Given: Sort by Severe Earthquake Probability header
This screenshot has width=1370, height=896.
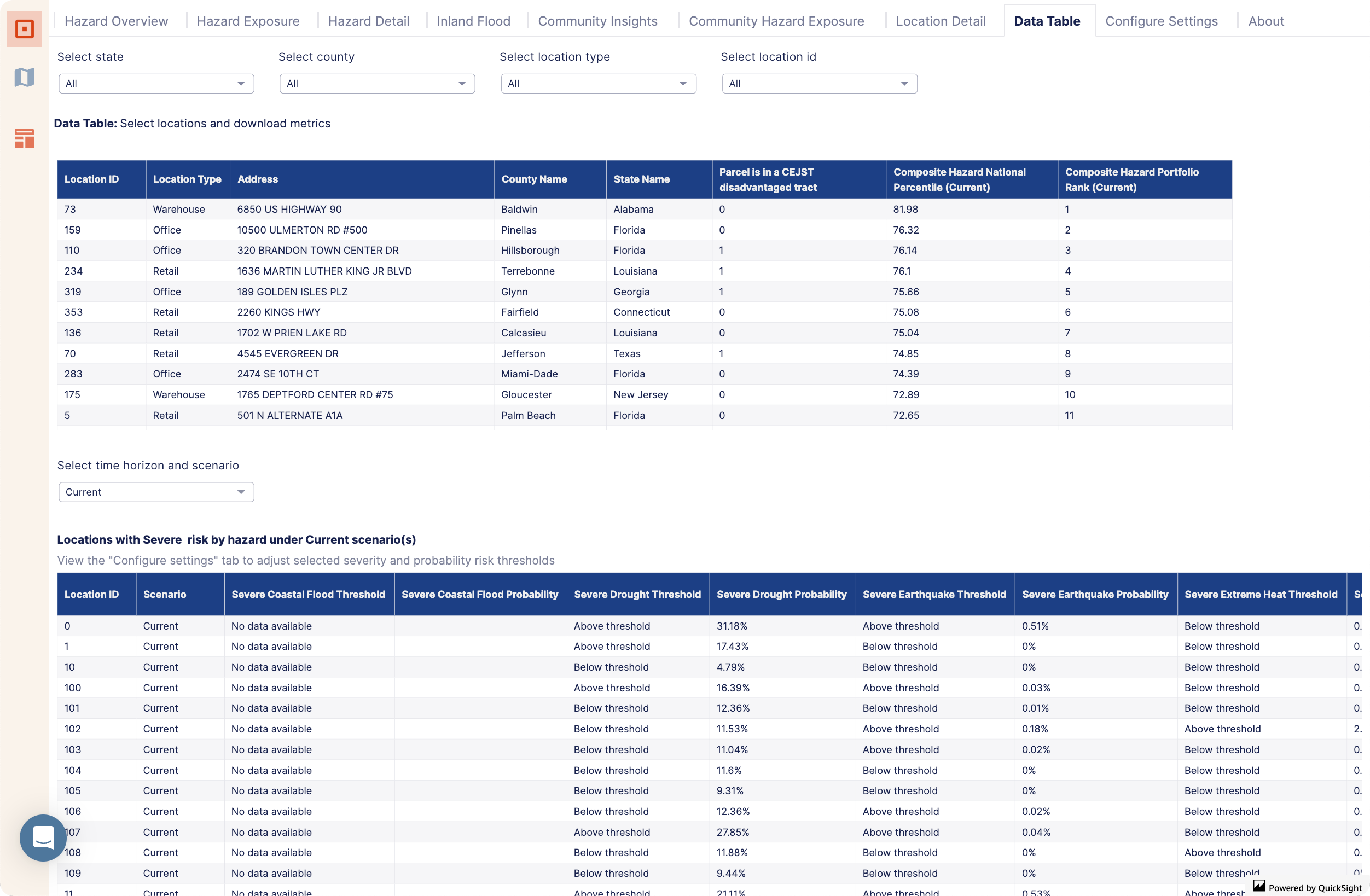Looking at the screenshot, I should [1096, 595].
